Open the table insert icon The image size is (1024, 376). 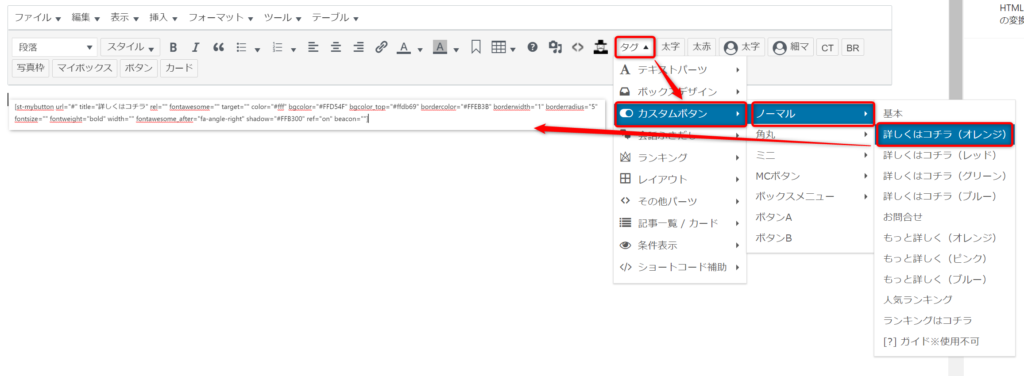(x=499, y=47)
